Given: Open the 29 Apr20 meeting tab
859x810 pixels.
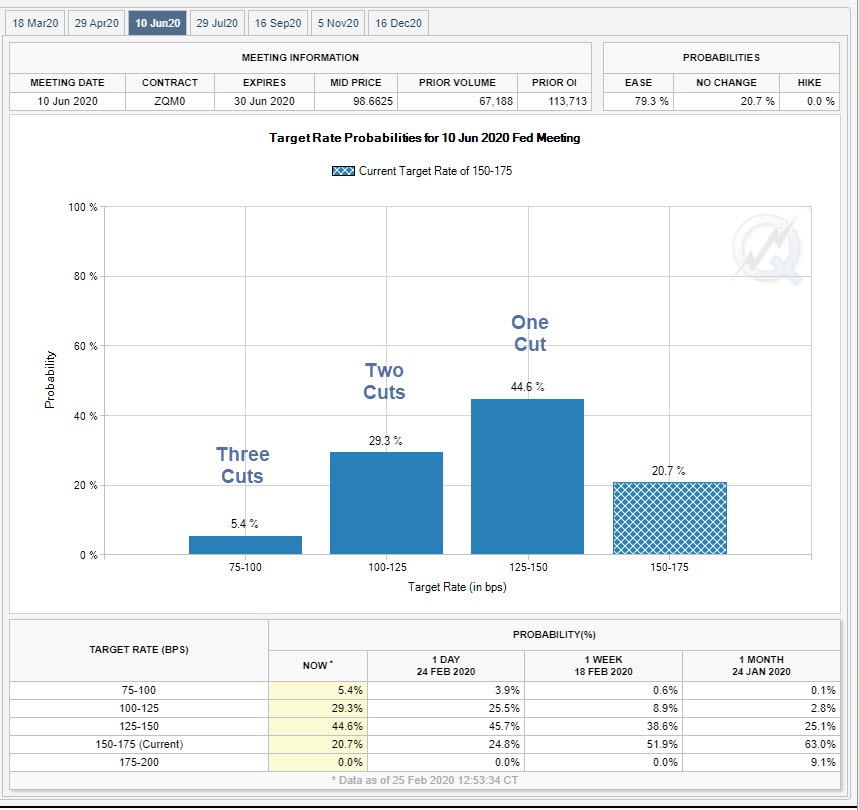Looking at the screenshot, I should tap(96, 22).
